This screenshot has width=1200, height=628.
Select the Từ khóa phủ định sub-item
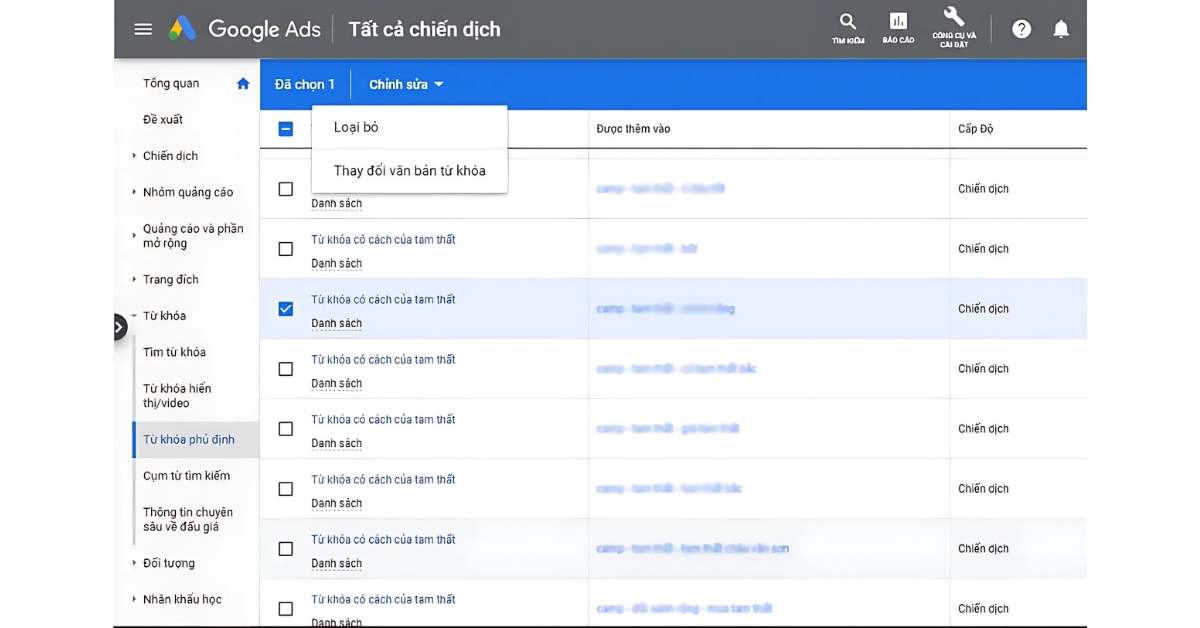[x=188, y=440]
